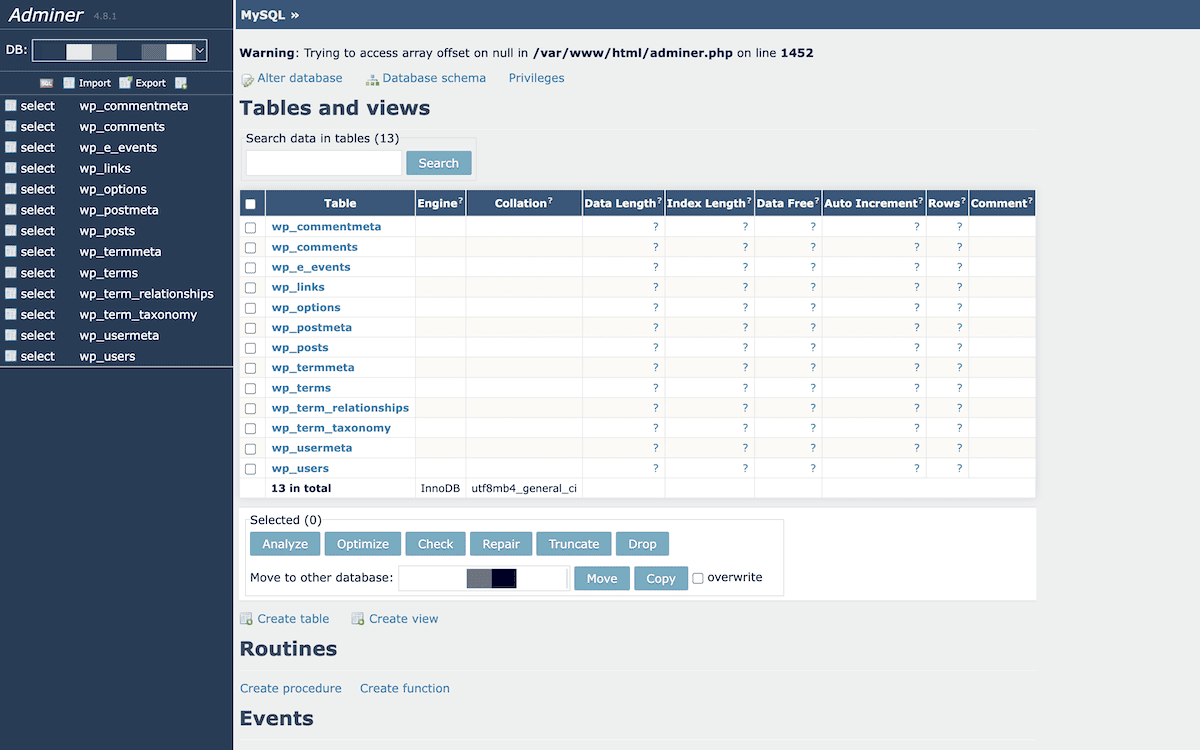The height and width of the screenshot is (750, 1200).
Task: Check the wp_commentmeta row checkbox
Action: click(x=250, y=228)
